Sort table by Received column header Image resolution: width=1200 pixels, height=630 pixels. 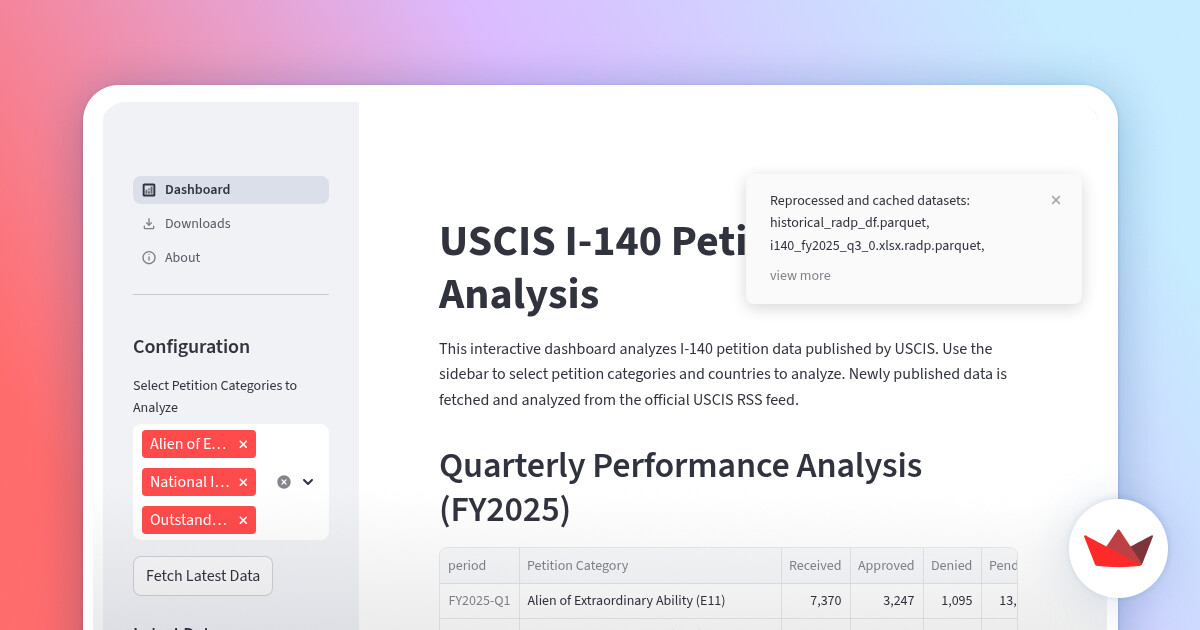tap(815, 566)
